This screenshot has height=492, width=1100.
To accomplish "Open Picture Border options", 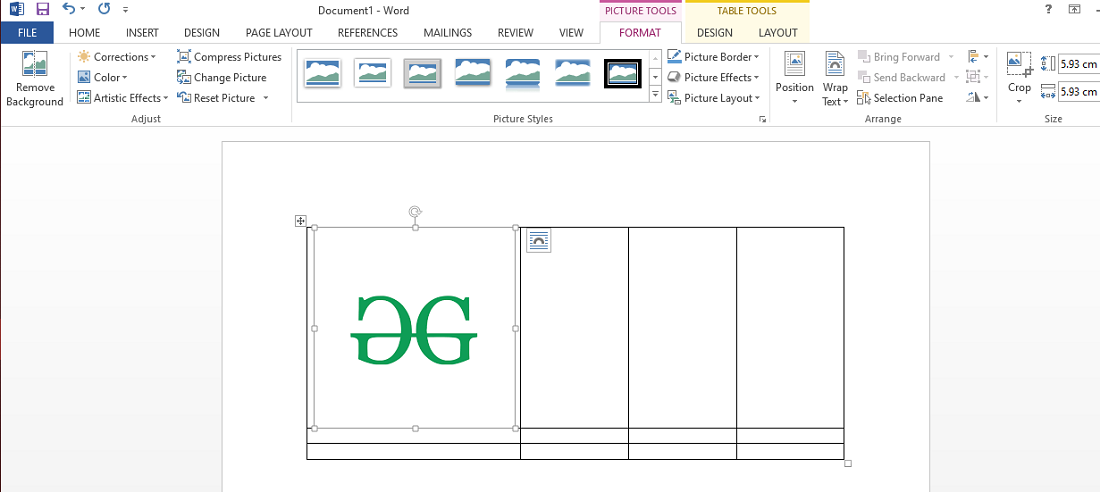I will click(x=713, y=57).
